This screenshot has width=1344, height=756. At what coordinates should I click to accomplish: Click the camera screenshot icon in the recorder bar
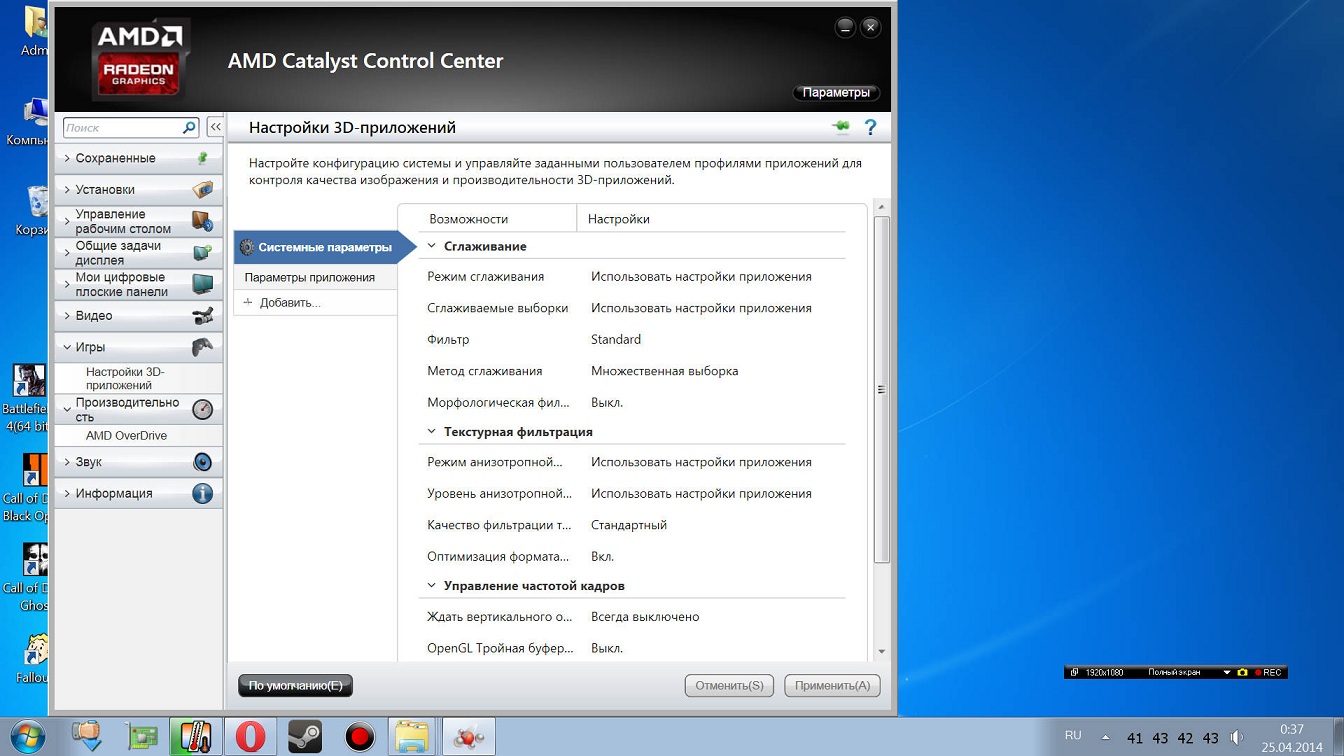point(1242,672)
